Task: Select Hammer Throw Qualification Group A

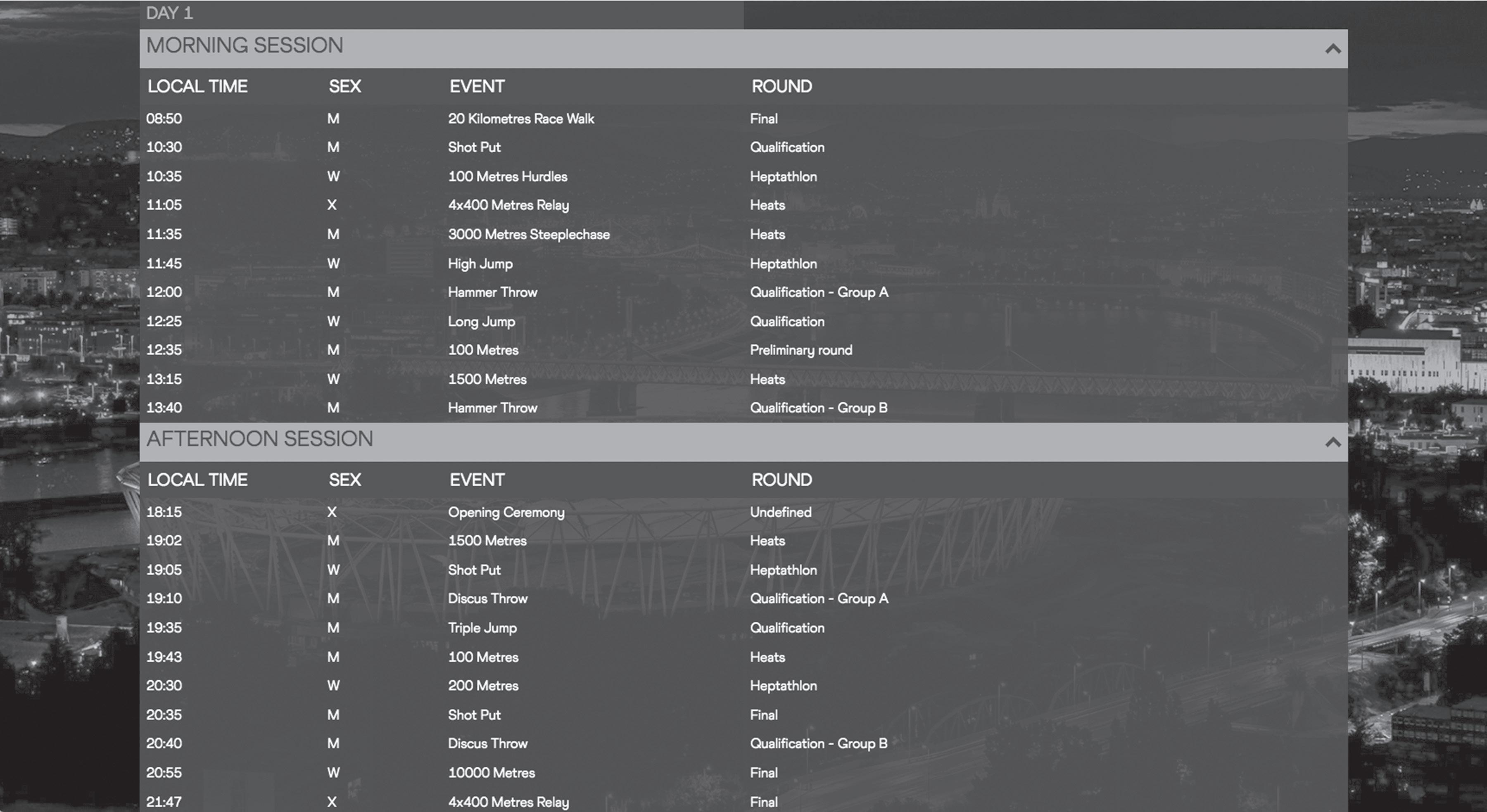Action: [492, 292]
